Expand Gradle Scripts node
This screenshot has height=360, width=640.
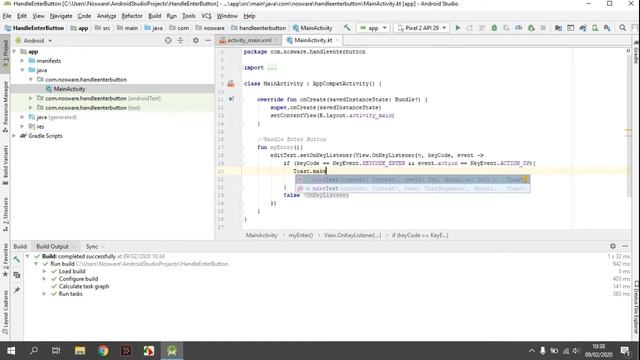point(14,136)
